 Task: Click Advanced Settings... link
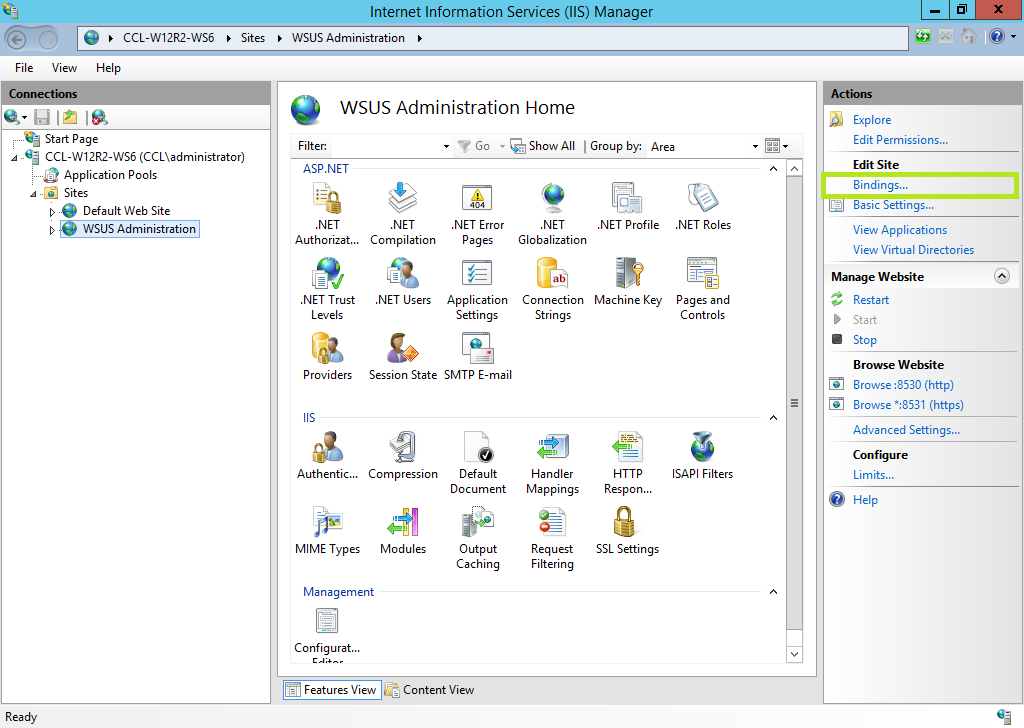[x=906, y=430]
